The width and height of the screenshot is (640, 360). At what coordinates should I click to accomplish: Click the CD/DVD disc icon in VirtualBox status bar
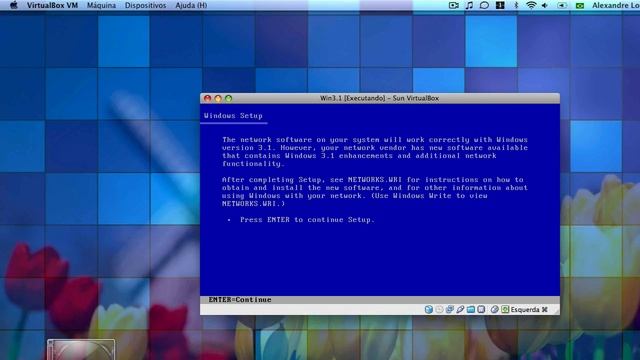(439, 309)
